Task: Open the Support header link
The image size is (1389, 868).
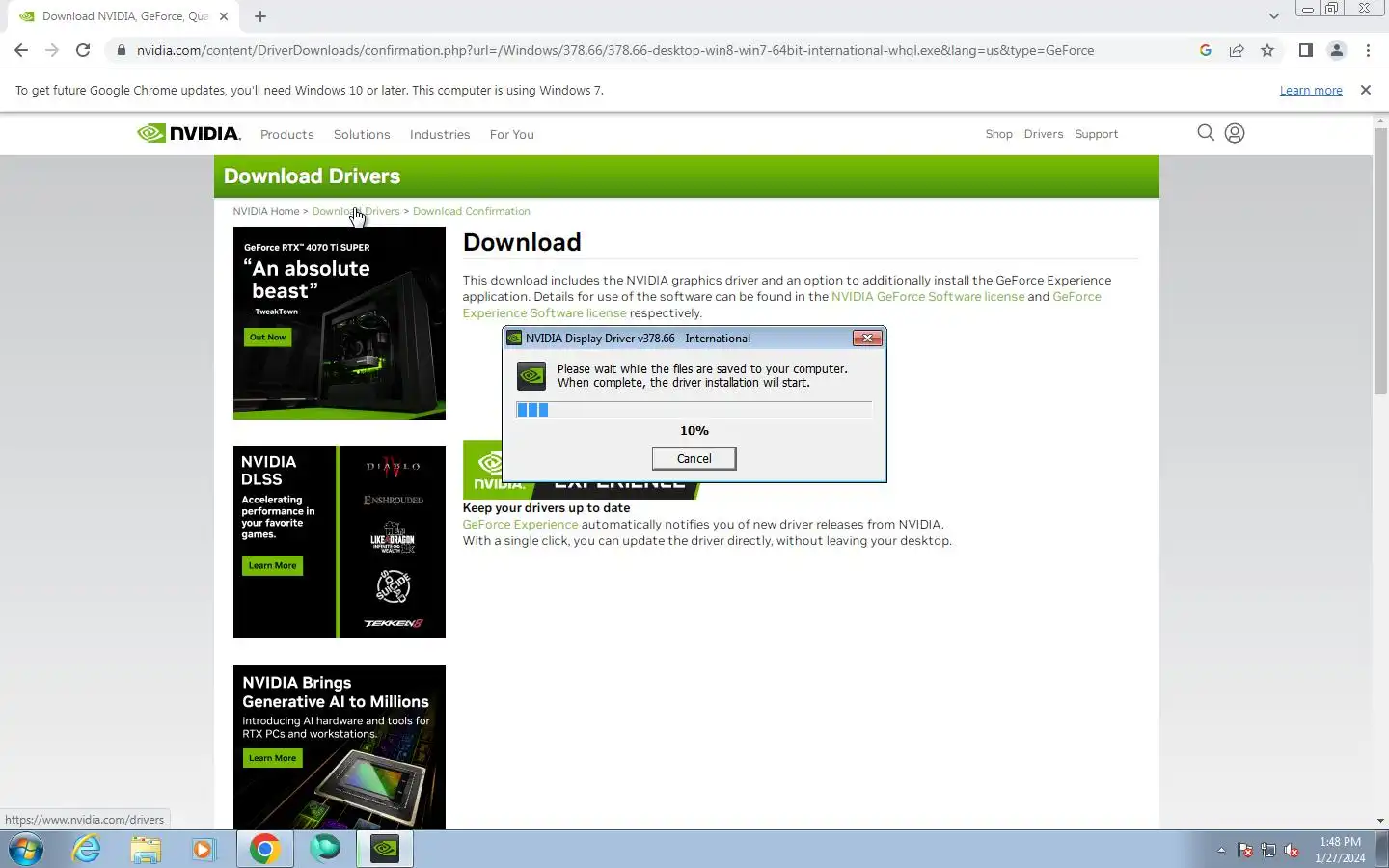Action: 1097,134
